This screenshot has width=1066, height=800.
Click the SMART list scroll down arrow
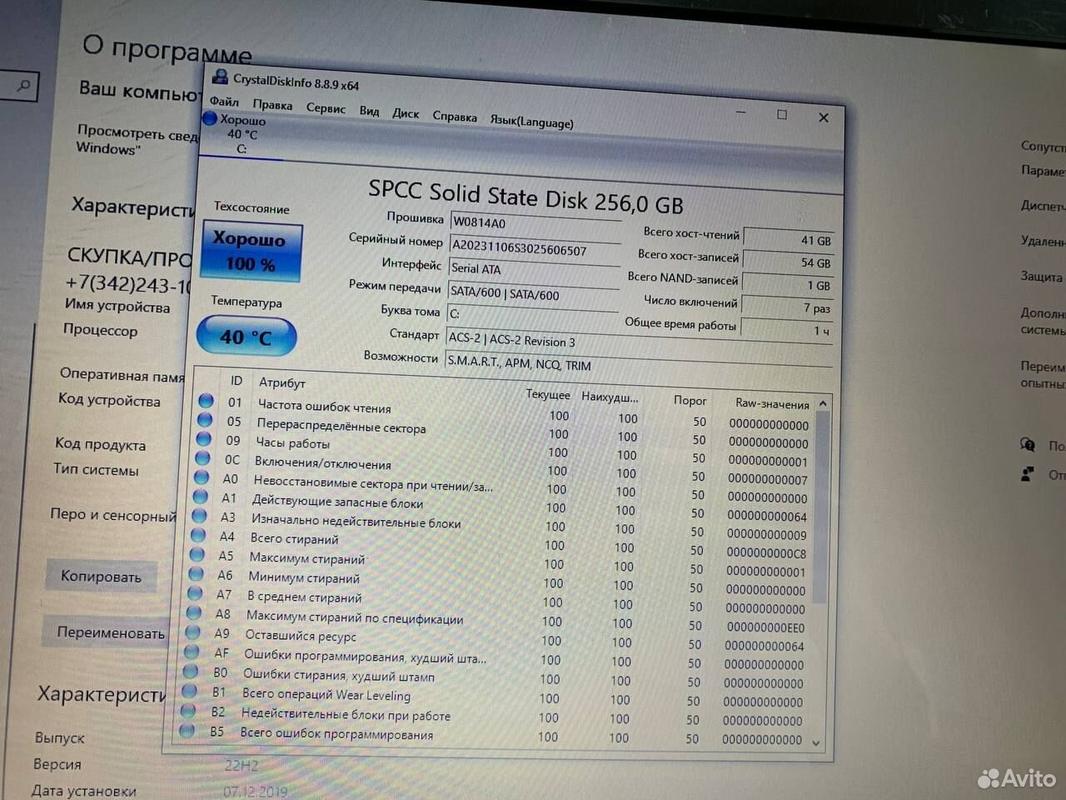(816, 743)
